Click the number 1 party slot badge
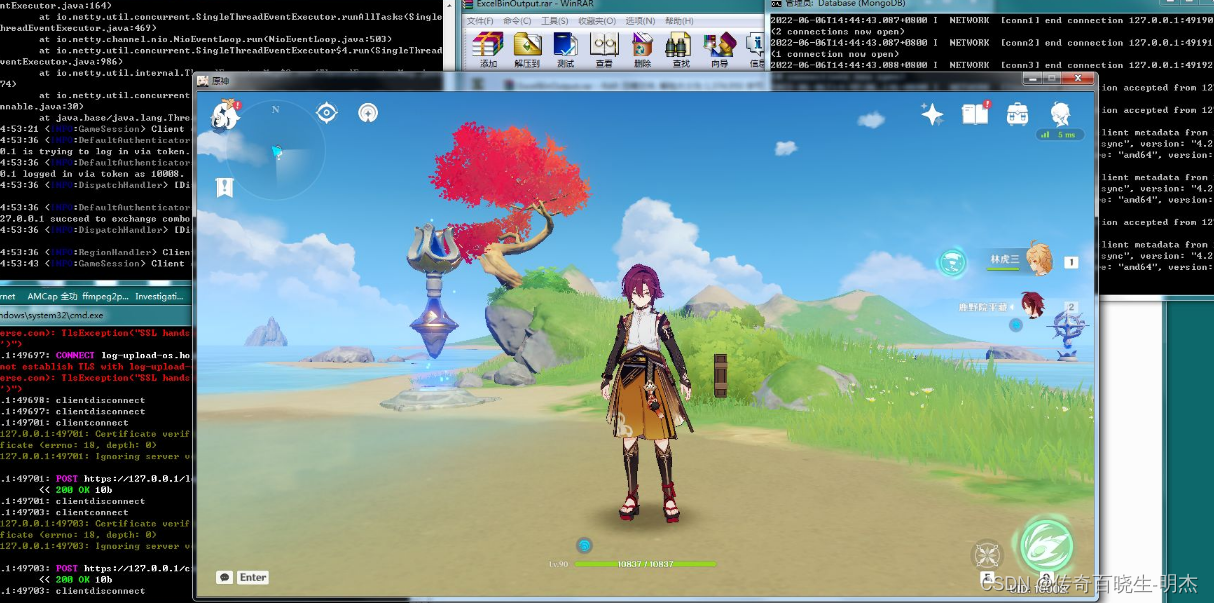The width and height of the screenshot is (1214, 603). coord(1071,263)
